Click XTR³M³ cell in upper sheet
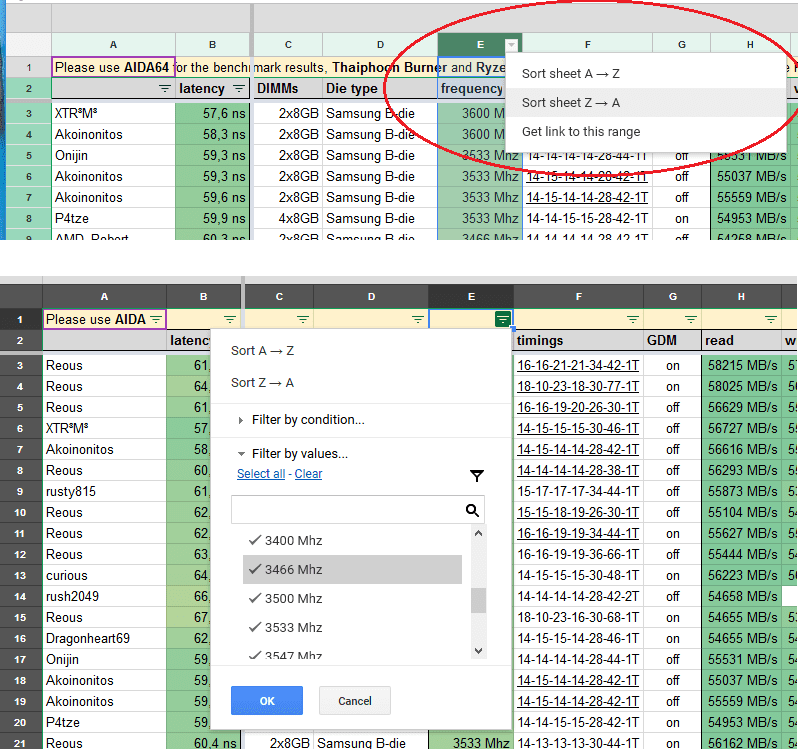 point(113,113)
